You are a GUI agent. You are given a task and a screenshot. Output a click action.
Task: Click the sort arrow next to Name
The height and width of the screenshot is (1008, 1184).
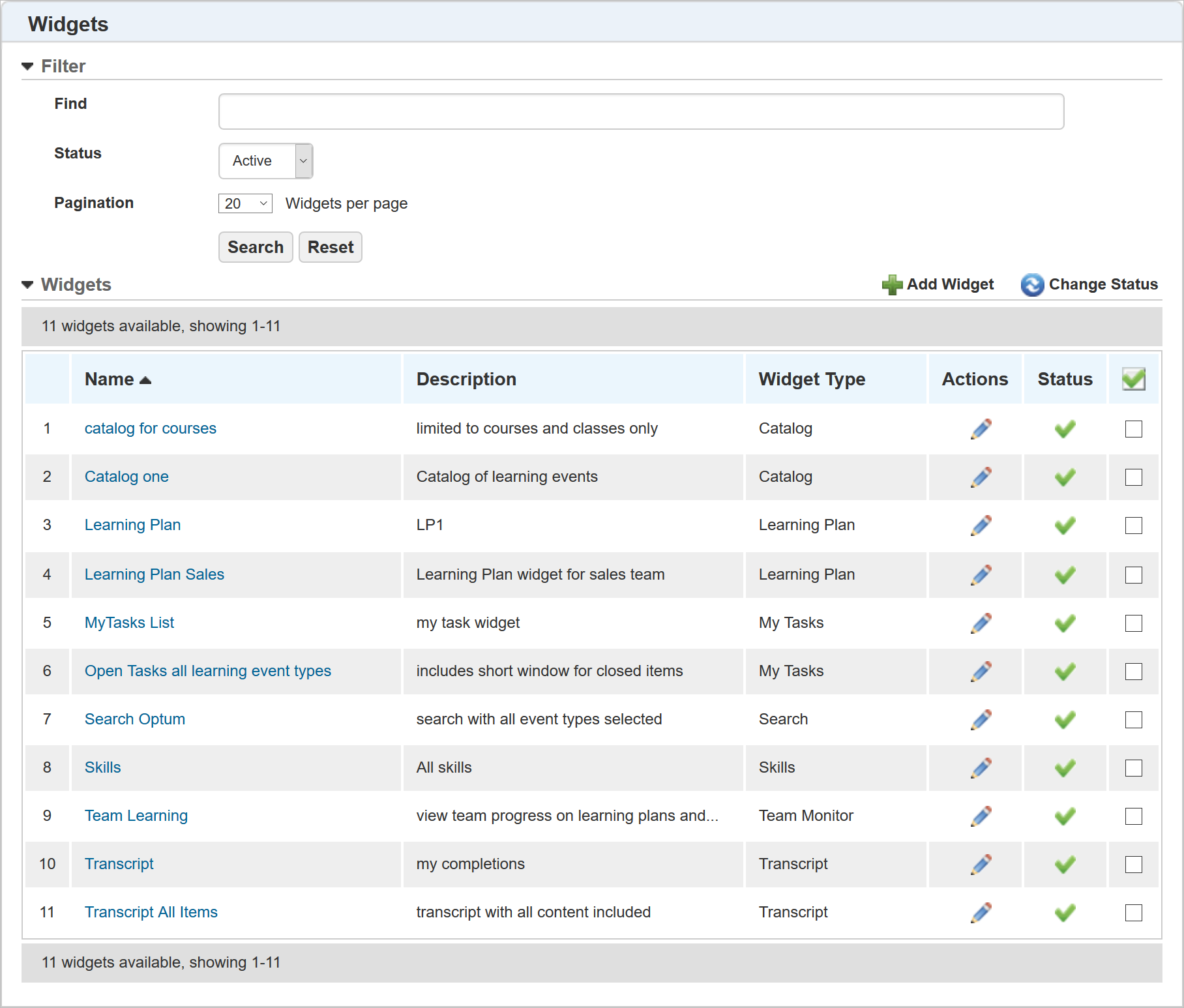tap(145, 379)
